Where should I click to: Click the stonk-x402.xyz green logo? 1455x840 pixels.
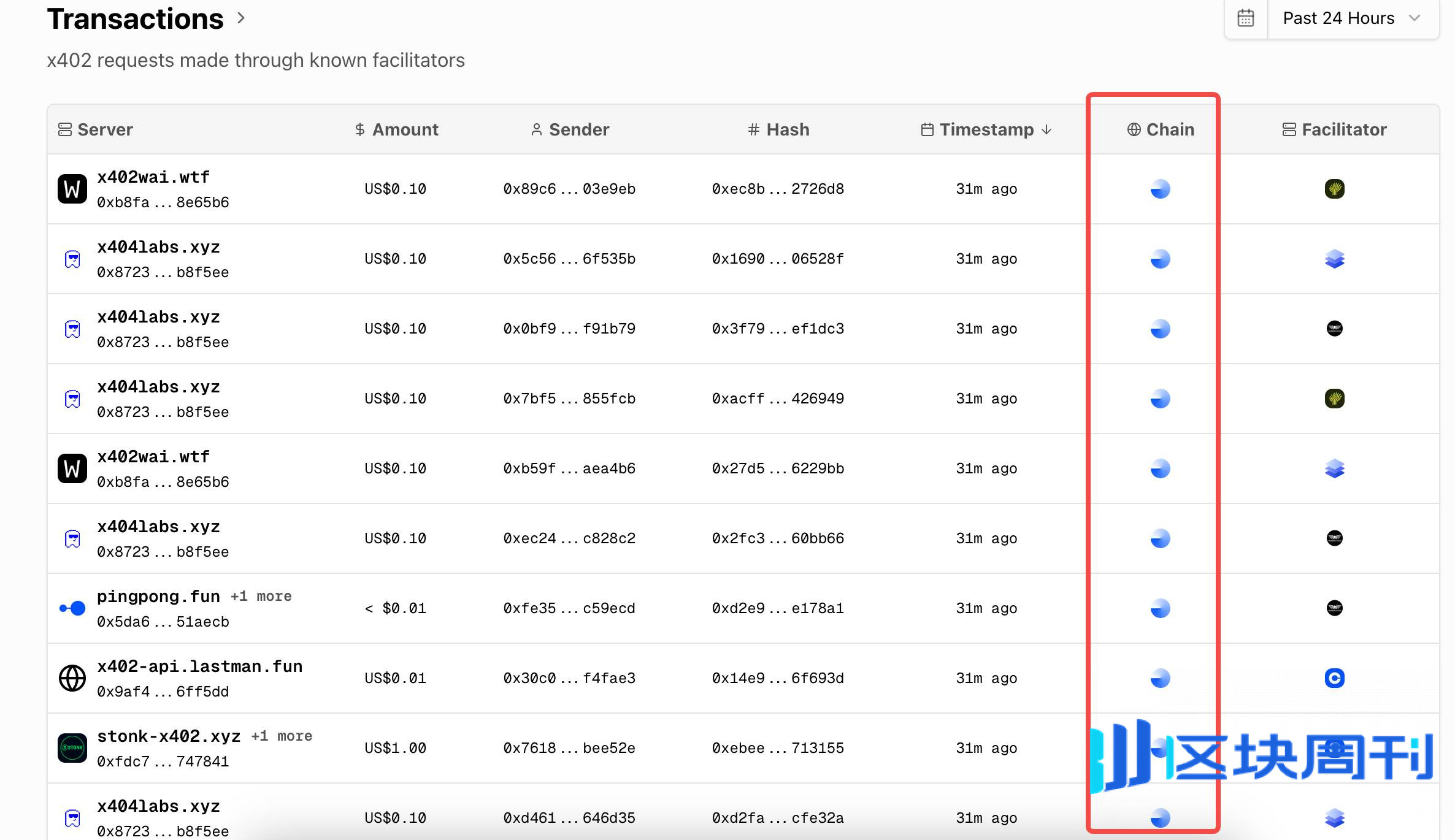(72, 748)
